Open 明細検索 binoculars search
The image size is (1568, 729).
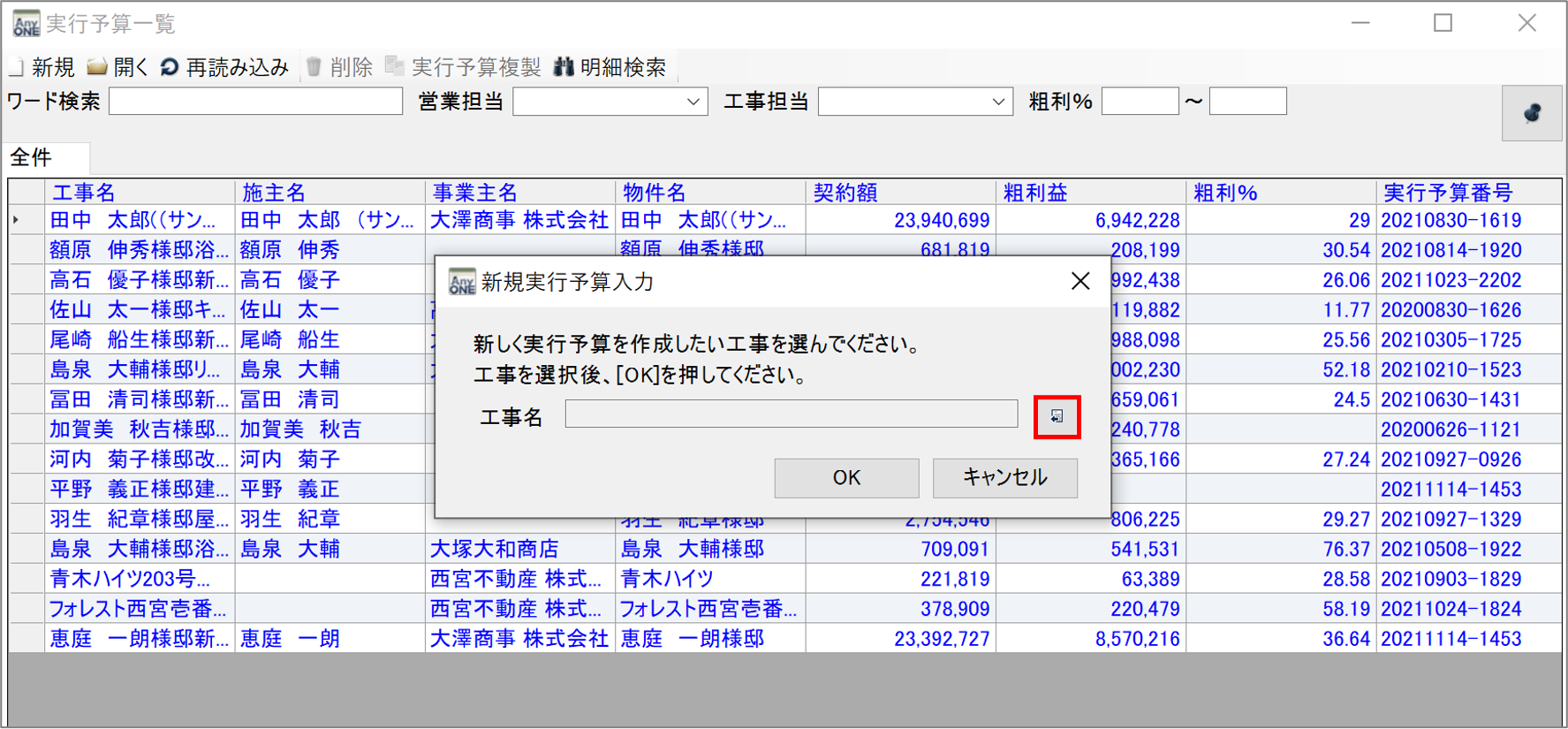pyautogui.click(x=564, y=67)
